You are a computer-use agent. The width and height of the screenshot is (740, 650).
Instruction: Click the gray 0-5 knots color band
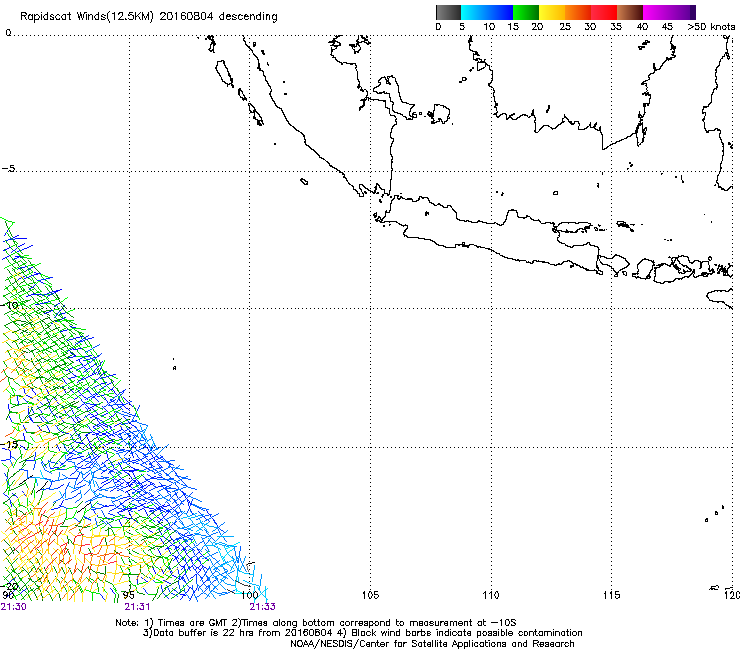click(448, 12)
